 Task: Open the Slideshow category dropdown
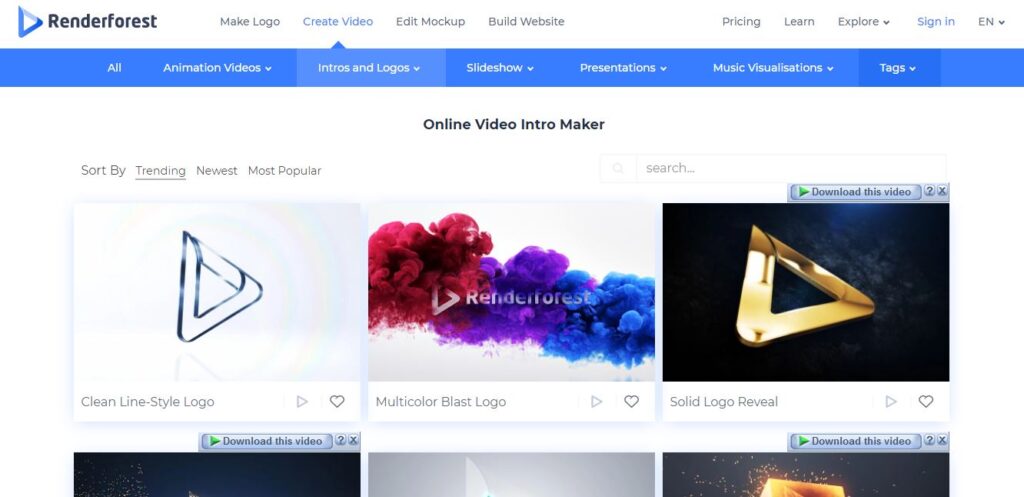tap(500, 68)
